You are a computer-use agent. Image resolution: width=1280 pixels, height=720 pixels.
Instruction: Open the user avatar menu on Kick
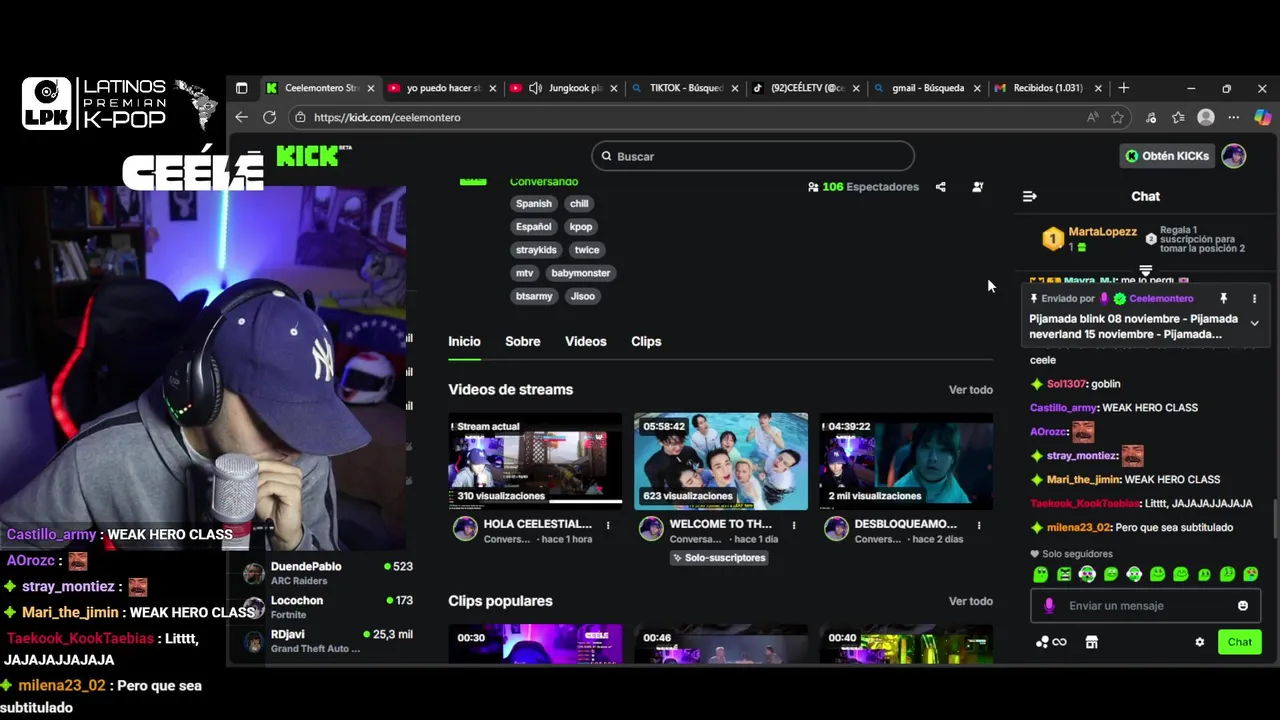coord(1234,156)
